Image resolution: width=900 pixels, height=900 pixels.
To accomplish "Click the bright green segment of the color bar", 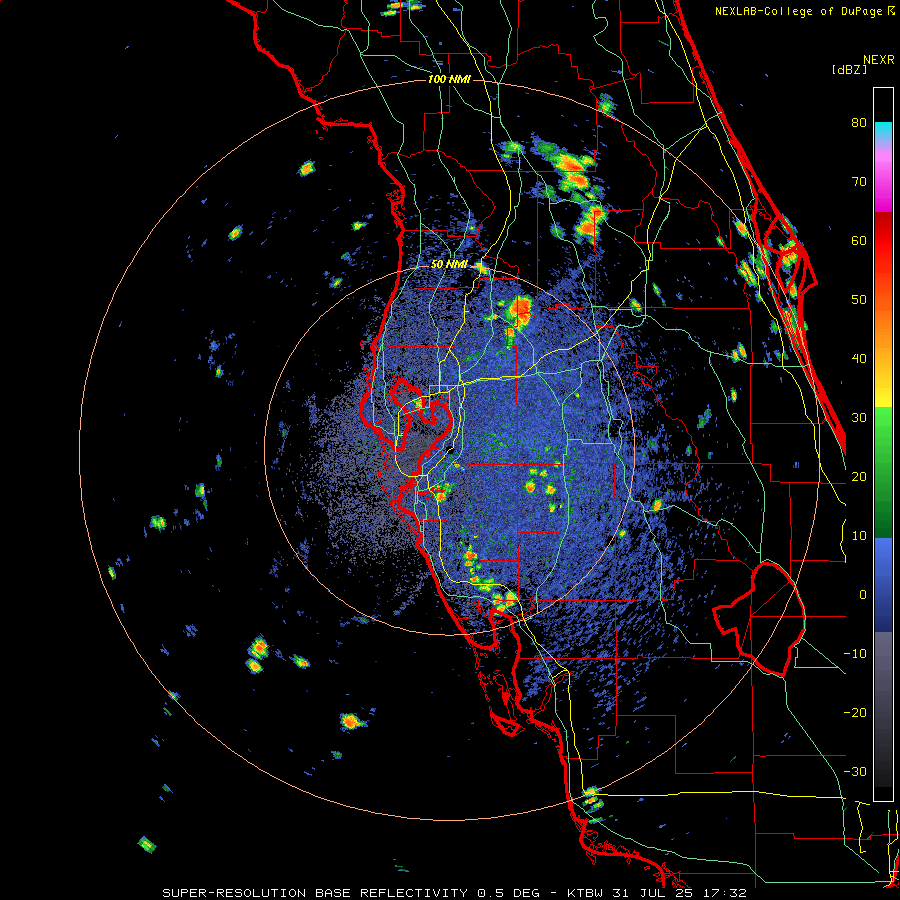I will click(883, 428).
